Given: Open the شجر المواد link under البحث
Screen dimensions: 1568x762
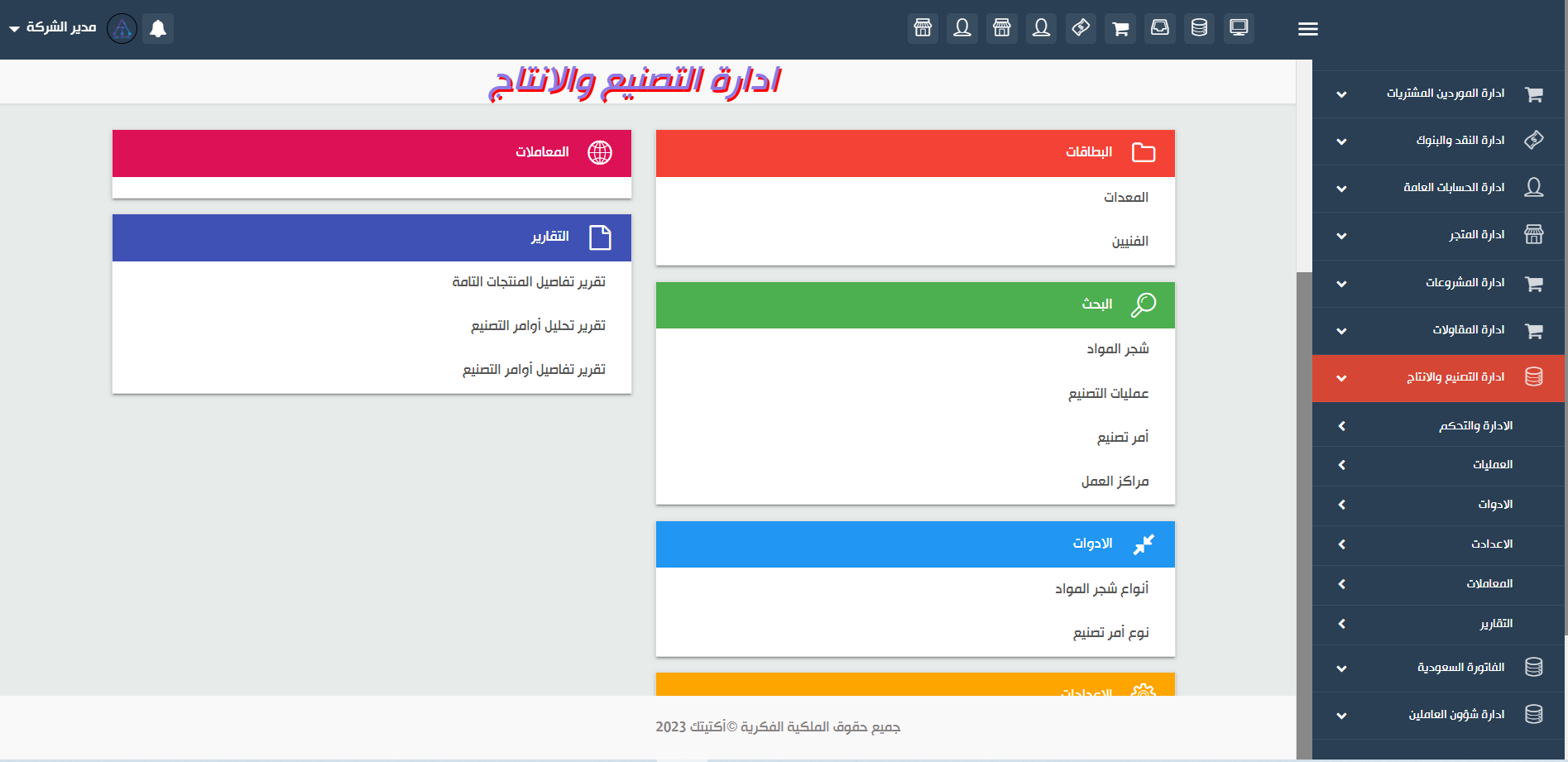Looking at the screenshot, I should [x=1118, y=349].
